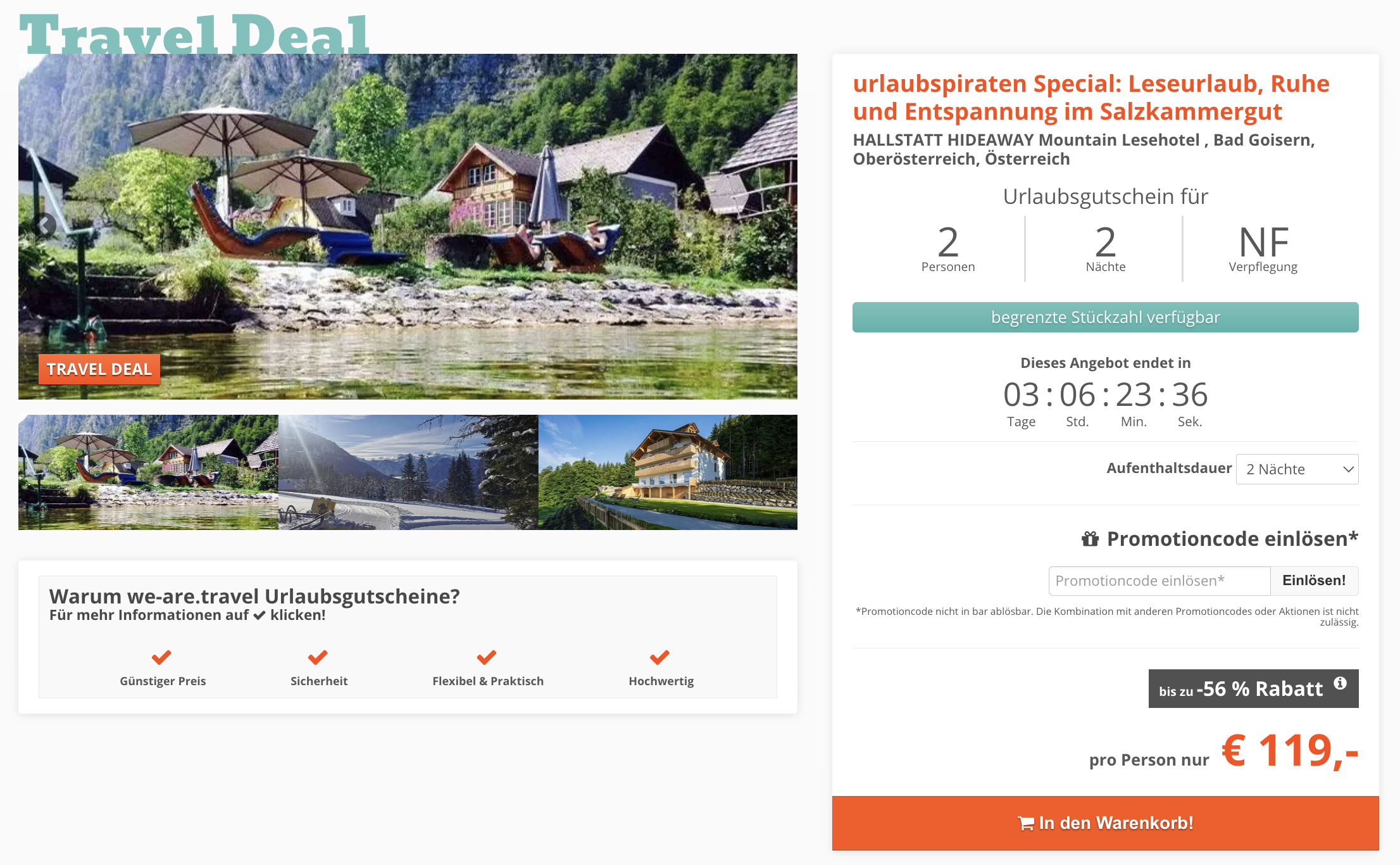Select the hotel building thumbnail
The height and width of the screenshot is (865, 1400).
pyautogui.click(x=668, y=472)
